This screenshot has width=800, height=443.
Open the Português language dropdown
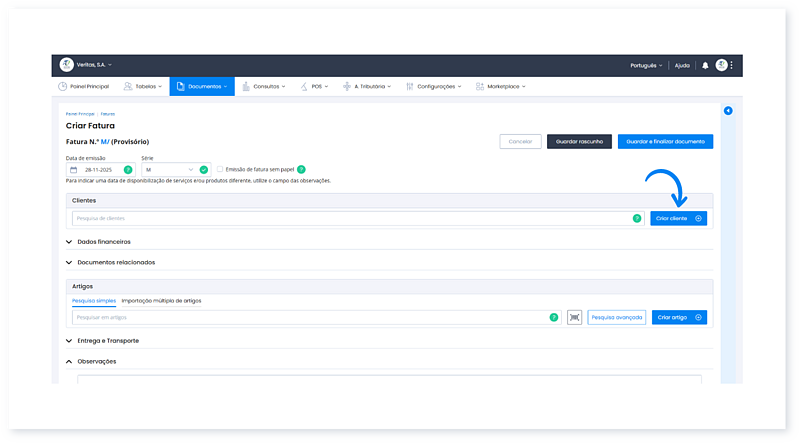click(645, 65)
